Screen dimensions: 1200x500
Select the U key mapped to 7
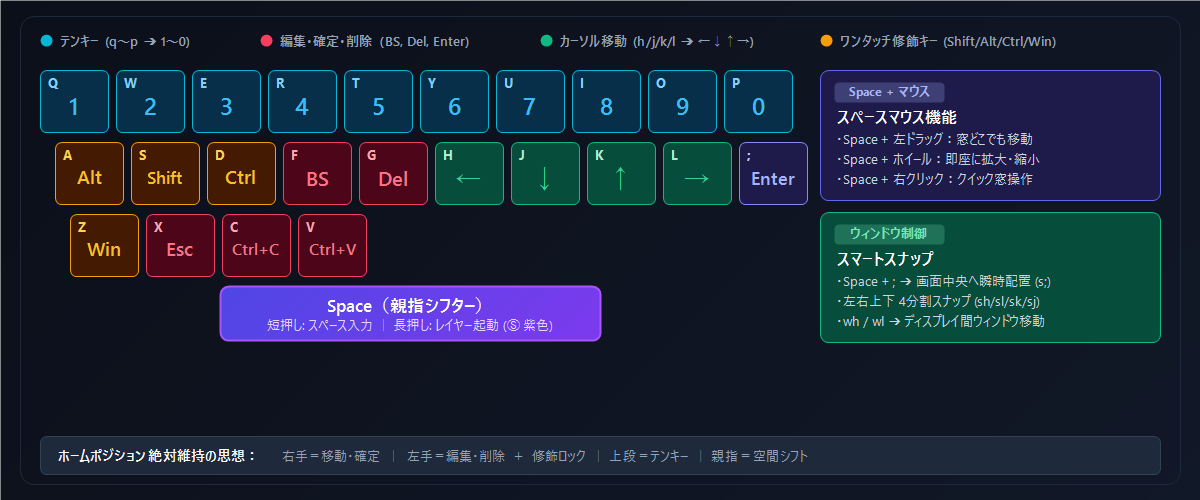point(530,102)
